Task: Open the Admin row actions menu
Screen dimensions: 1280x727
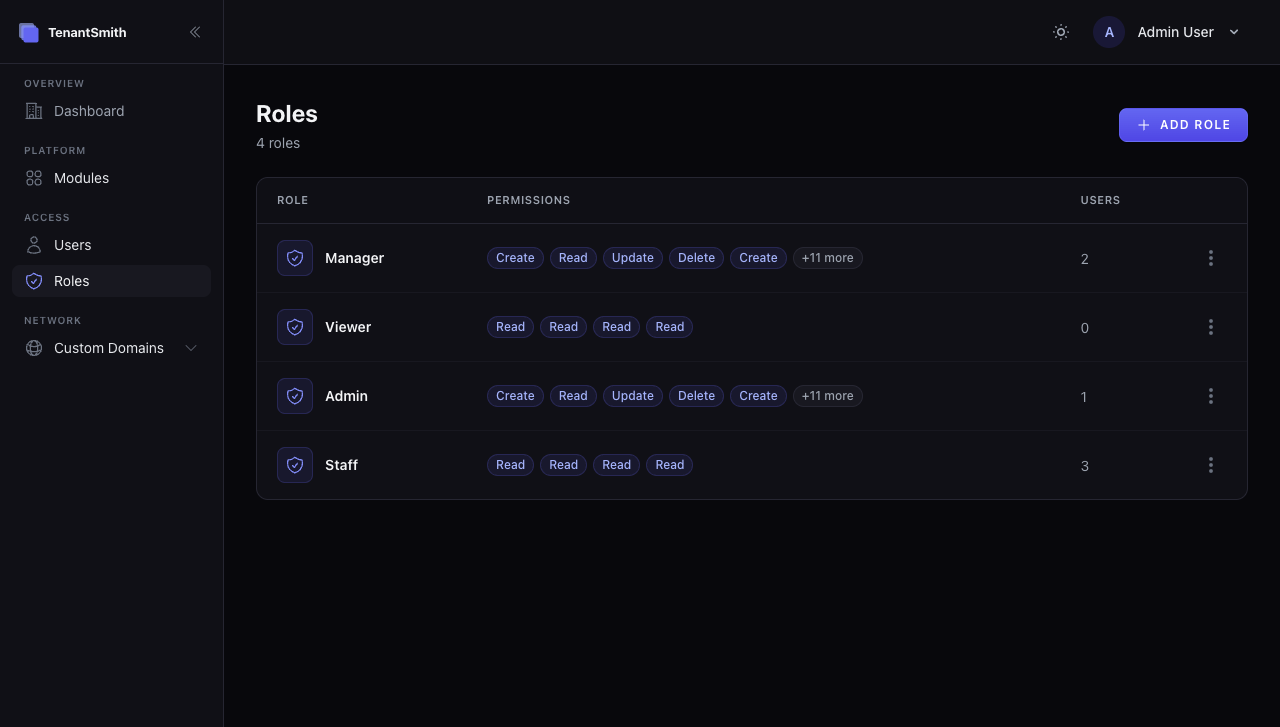Action: [1211, 396]
